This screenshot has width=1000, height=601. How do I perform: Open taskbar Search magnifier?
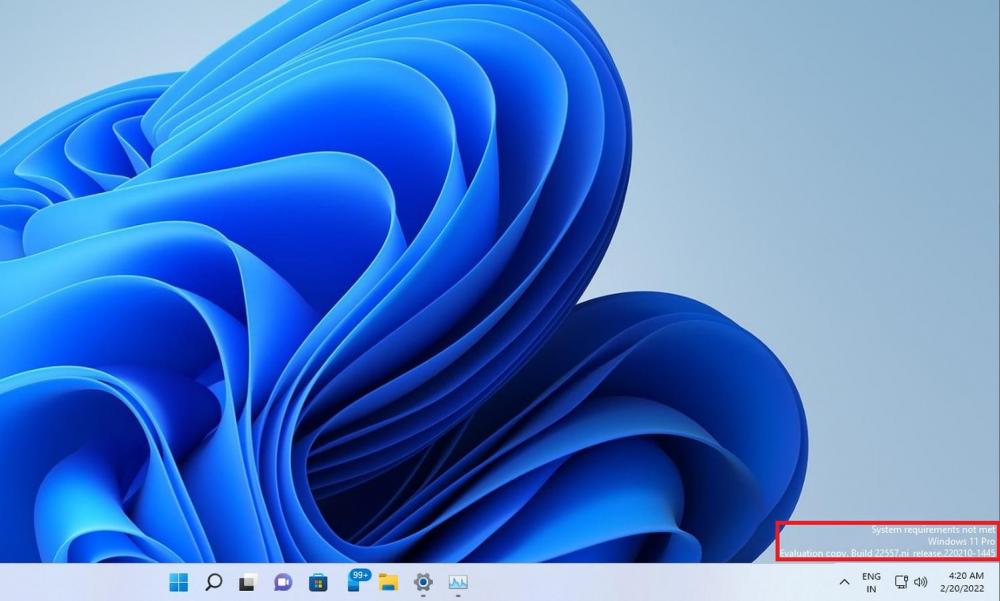pyautogui.click(x=213, y=582)
